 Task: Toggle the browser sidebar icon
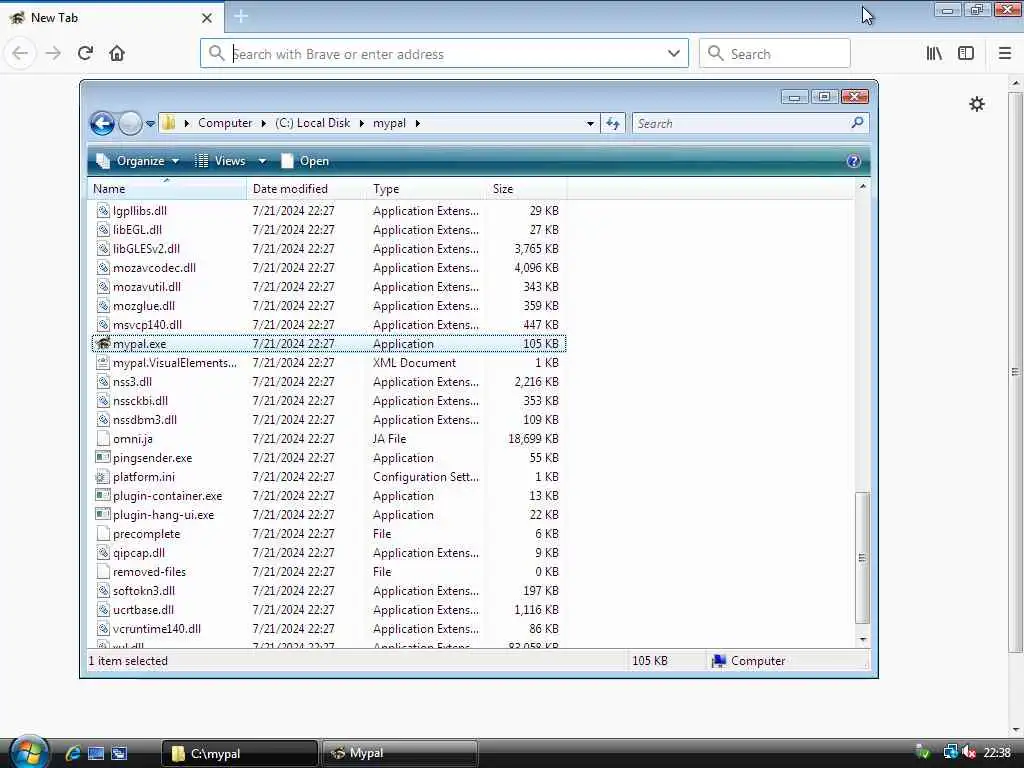966,54
